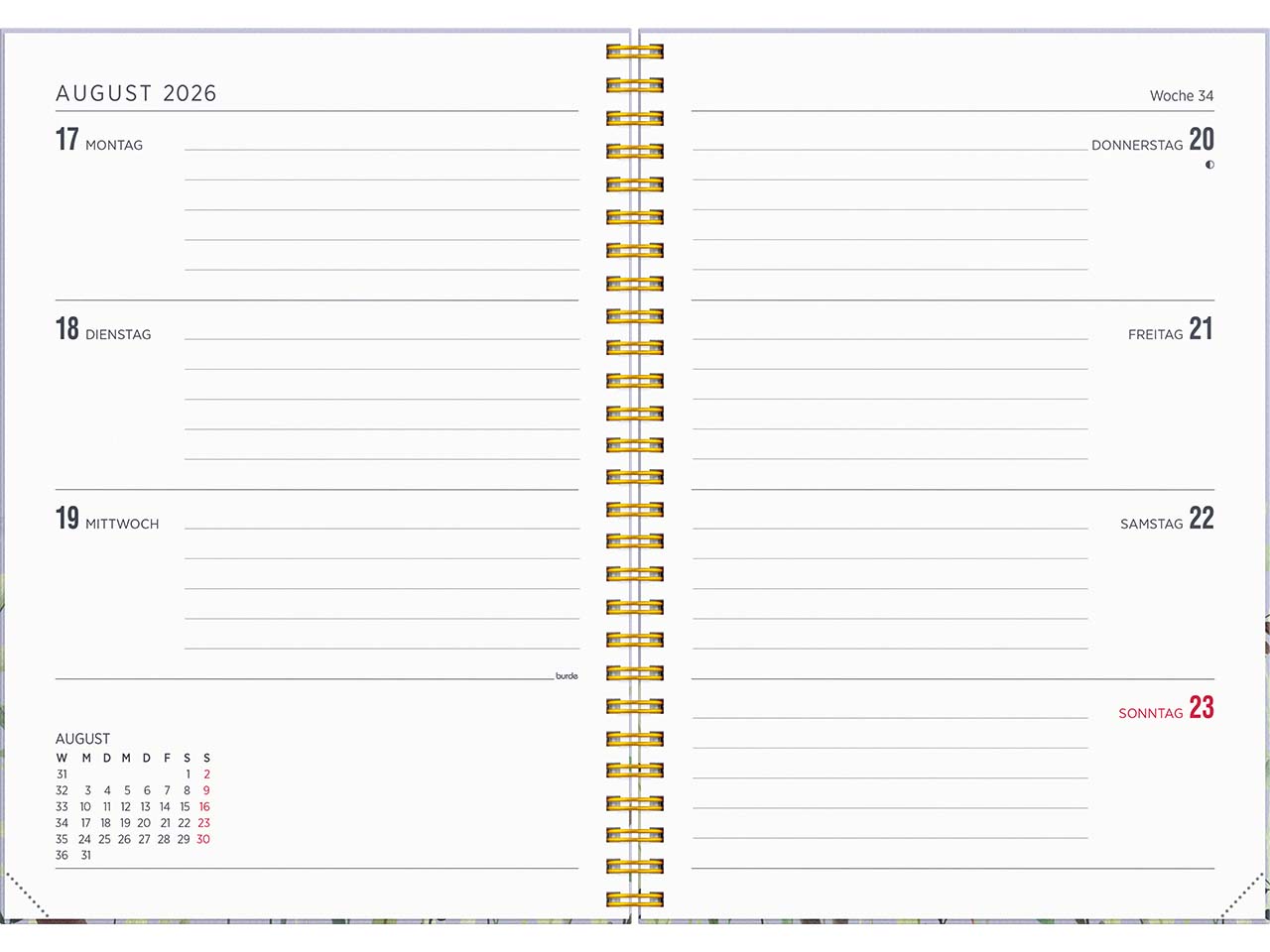Click week number 34 in mini calendar

pyautogui.click(x=62, y=823)
